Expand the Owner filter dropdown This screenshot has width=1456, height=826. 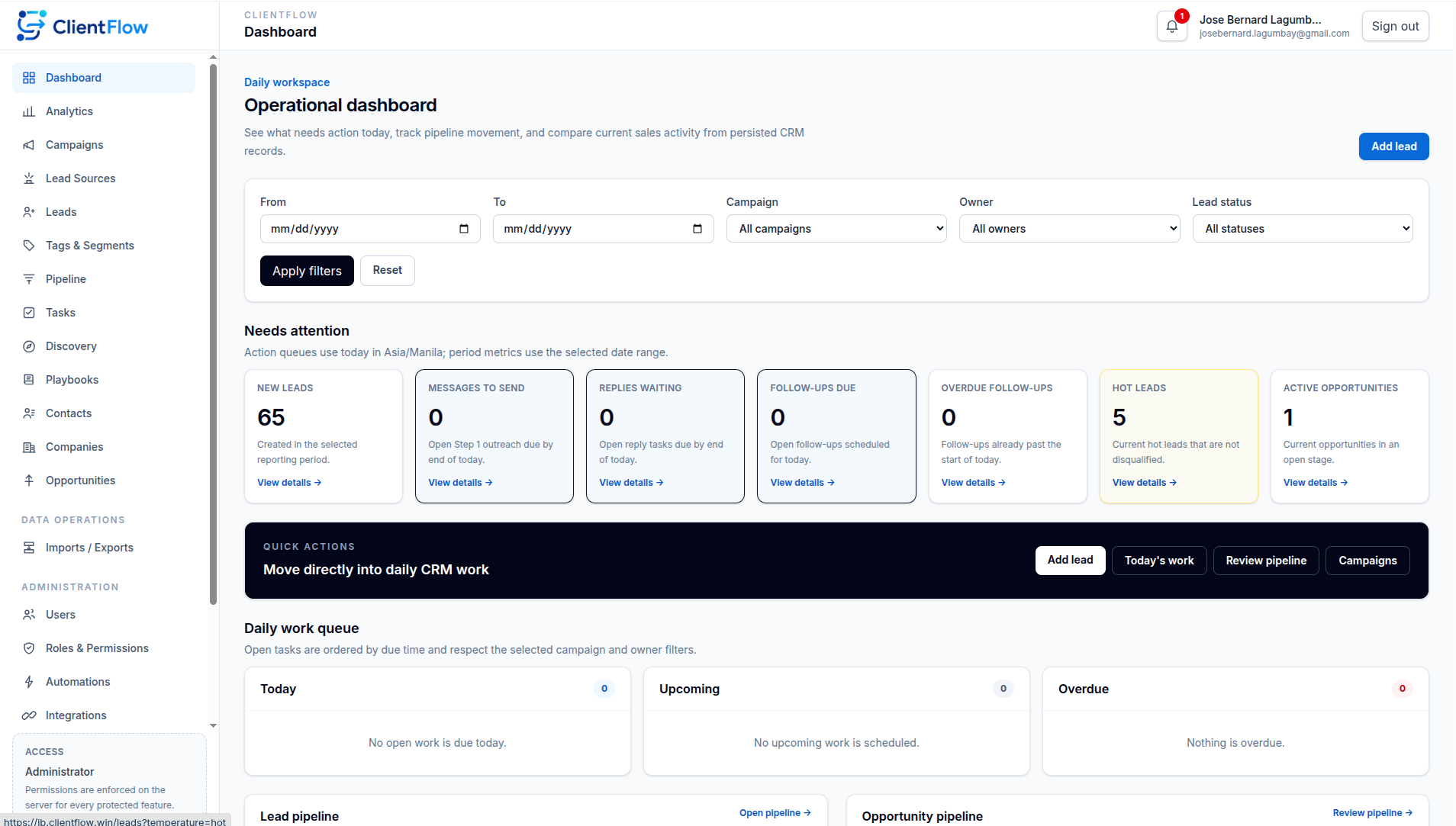point(1069,229)
